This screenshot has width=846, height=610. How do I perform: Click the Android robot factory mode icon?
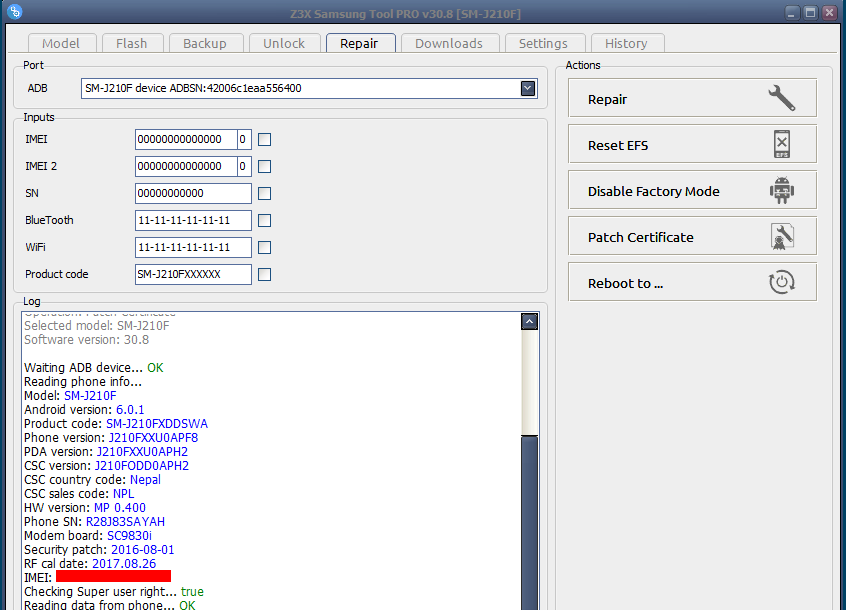(782, 190)
